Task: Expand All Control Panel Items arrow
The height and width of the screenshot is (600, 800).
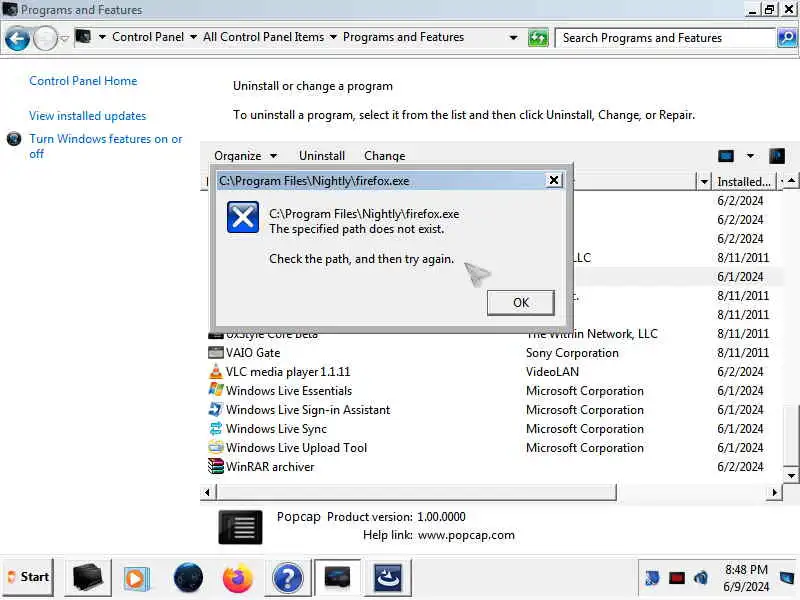Action: (333, 37)
